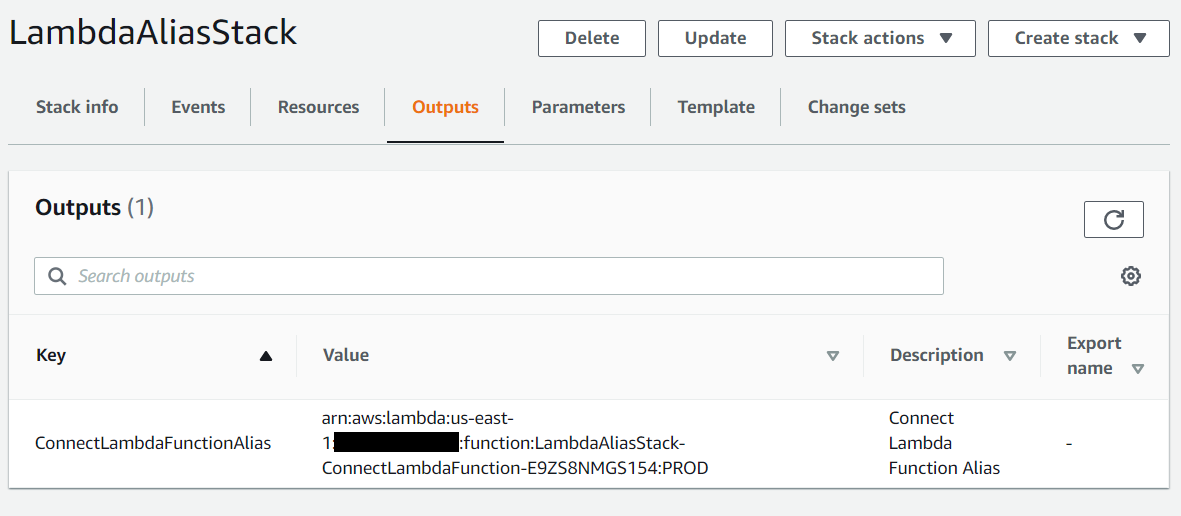Viewport: 1181px width, 516px height.
Task: Click the Key column header
Action: tap(50, 356)
